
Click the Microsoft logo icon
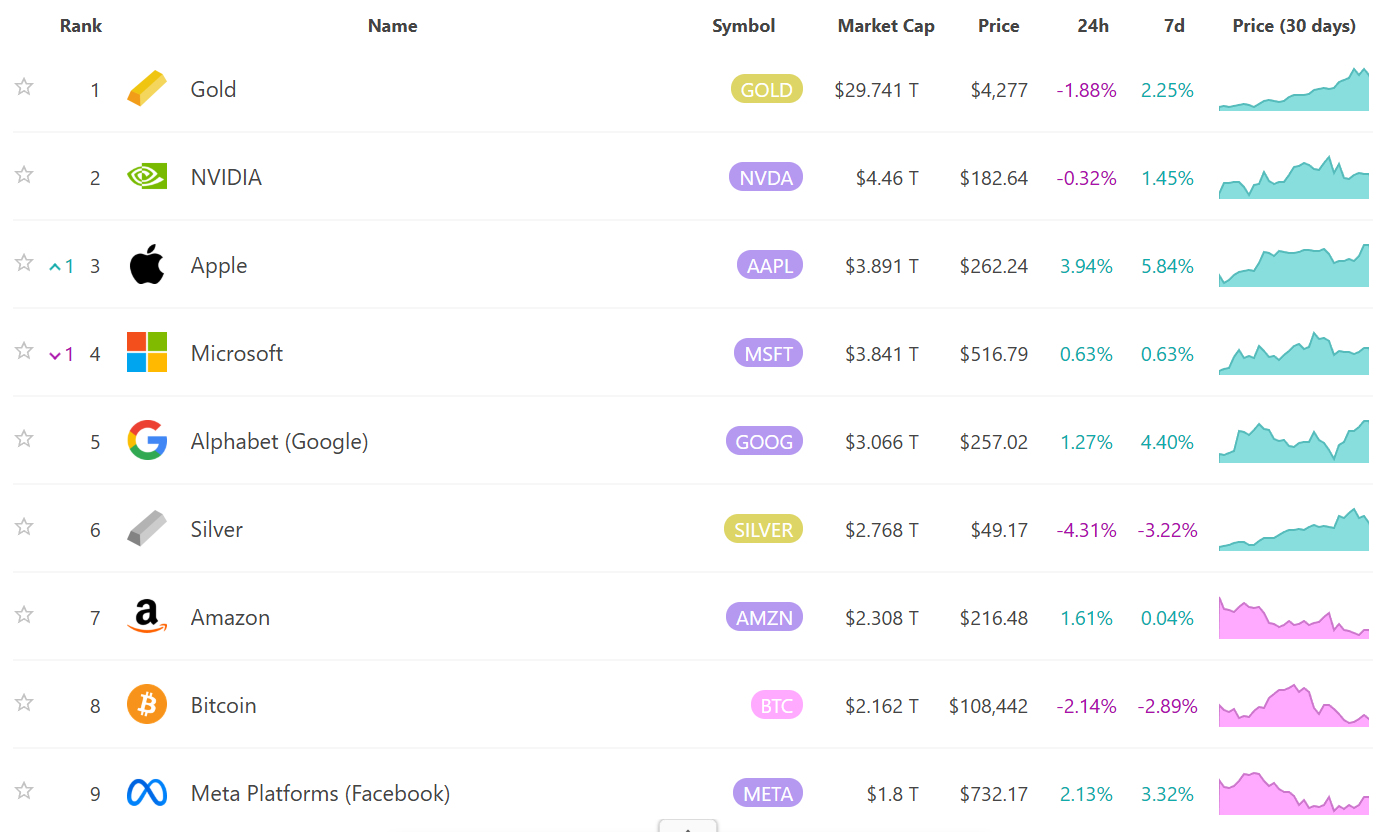[x=146, y=352]
